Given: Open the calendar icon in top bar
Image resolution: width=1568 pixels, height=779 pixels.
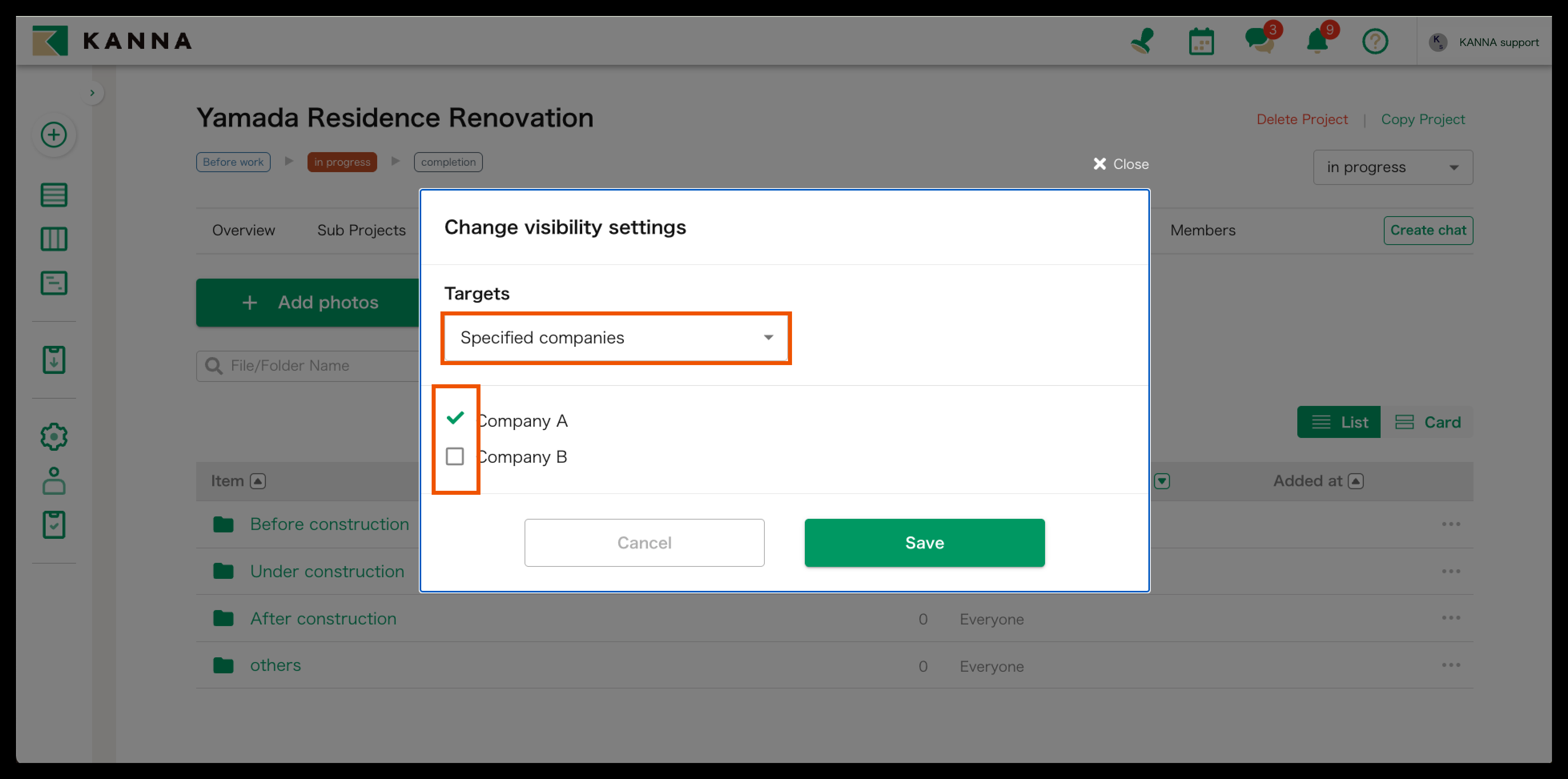Looking at the screenshot, I should (x=1201, y=41).
